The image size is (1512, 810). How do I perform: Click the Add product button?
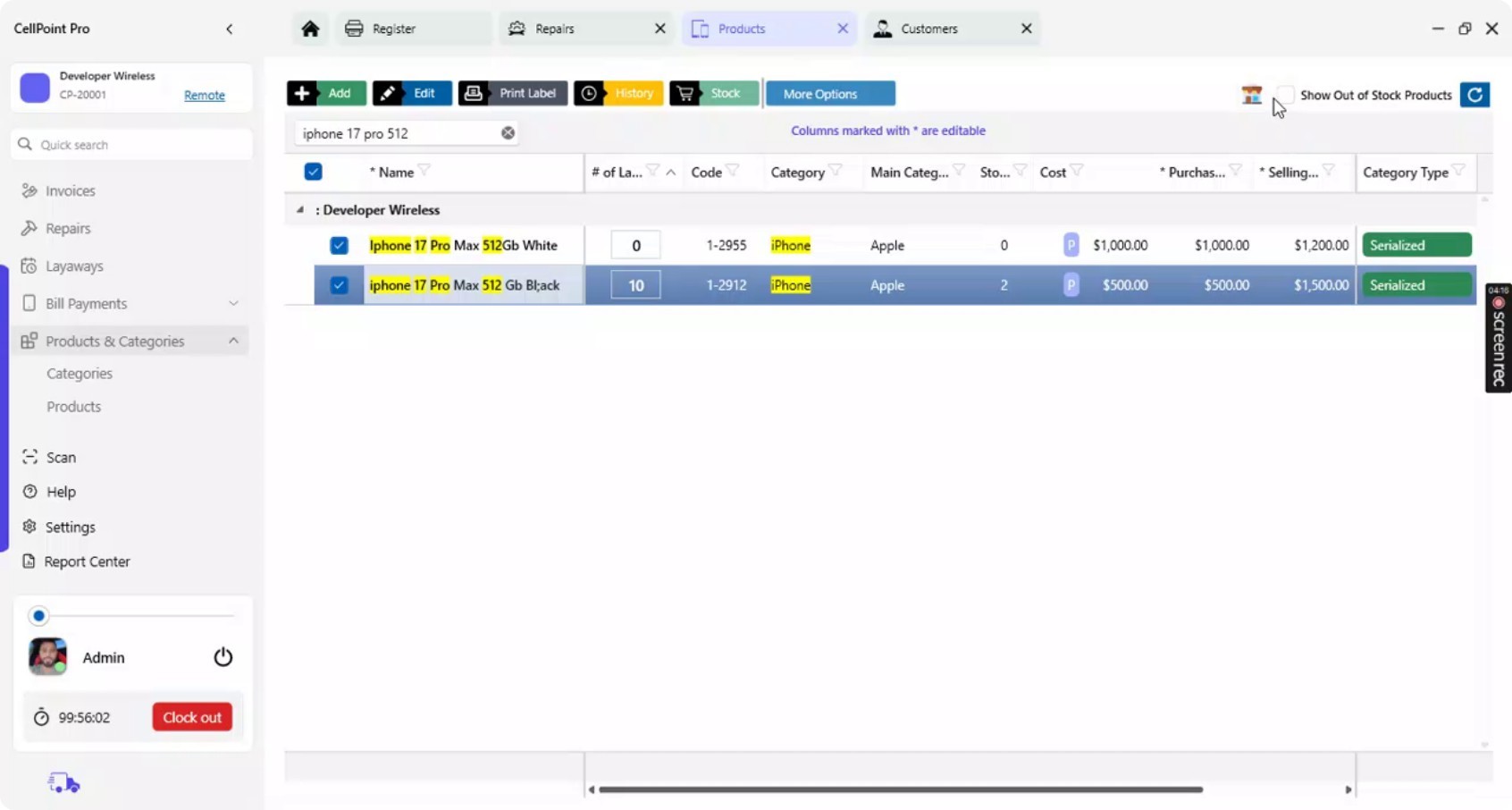326,93
